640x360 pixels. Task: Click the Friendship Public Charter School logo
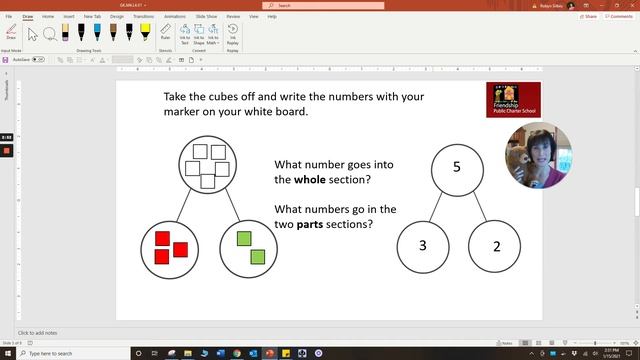coord(513,100)
